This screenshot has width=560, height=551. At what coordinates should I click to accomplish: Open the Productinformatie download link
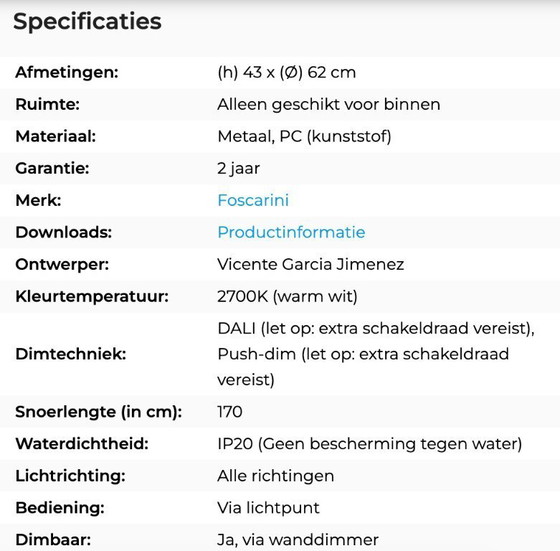click(x=291, y=232)
